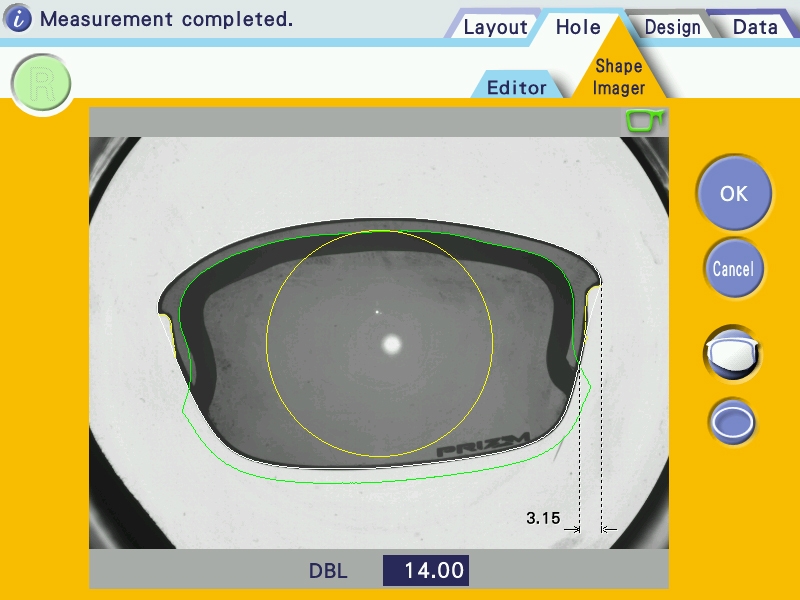Screen dimensions: 800x600
Task: Select the demo lens shape icon
Action: (732, 354)
